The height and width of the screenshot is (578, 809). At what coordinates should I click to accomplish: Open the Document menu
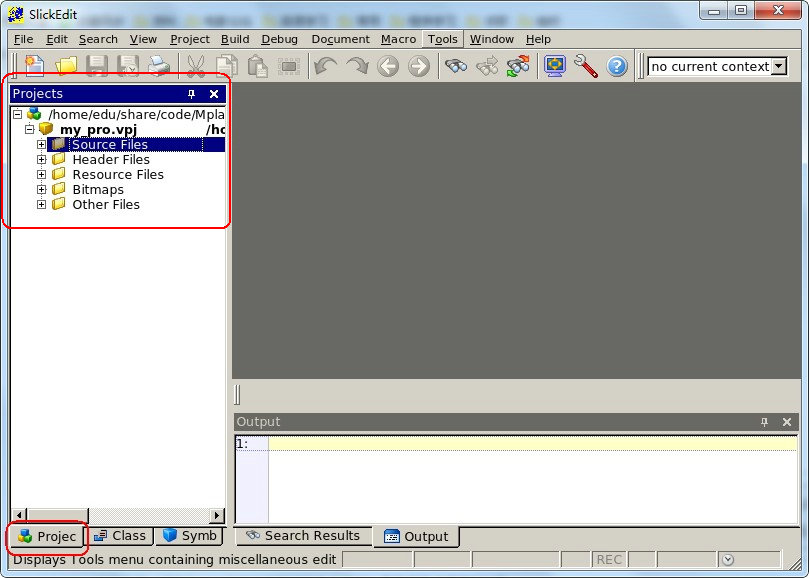pyautogui.click(x=341, y=39)
